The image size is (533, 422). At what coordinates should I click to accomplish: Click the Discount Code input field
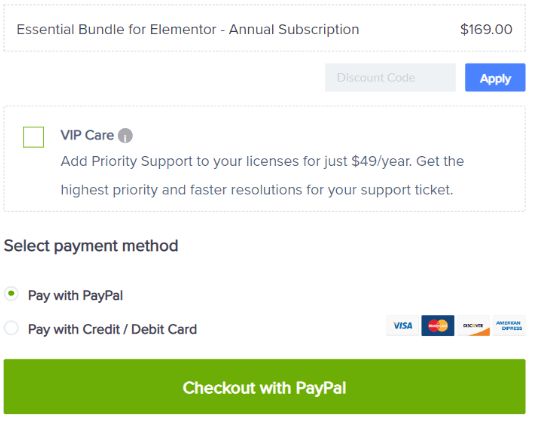390,78
